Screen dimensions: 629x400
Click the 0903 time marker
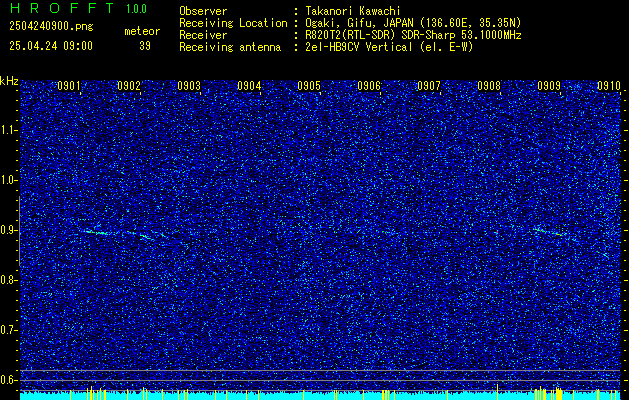189,85
